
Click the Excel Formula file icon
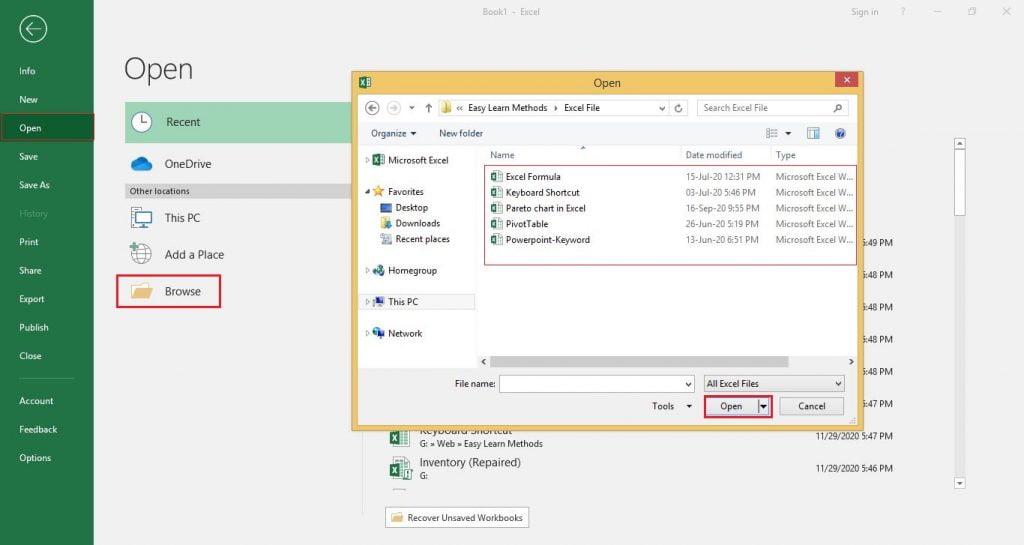click(496, 176)
